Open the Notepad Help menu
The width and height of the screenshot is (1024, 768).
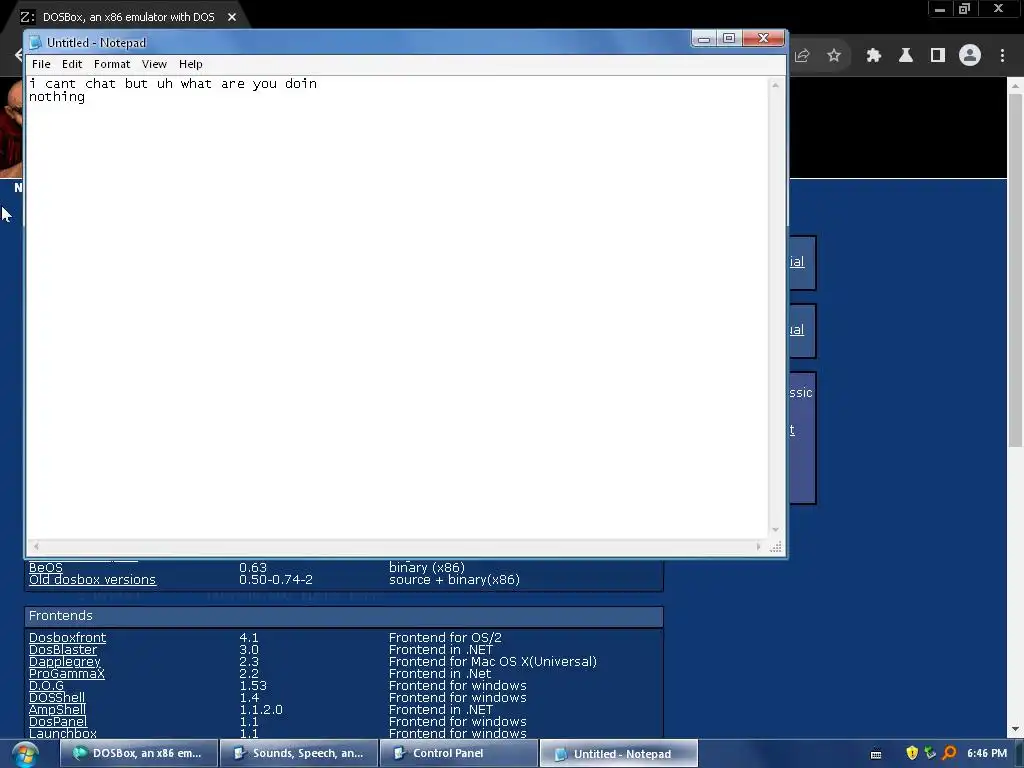tap(191, 64)
